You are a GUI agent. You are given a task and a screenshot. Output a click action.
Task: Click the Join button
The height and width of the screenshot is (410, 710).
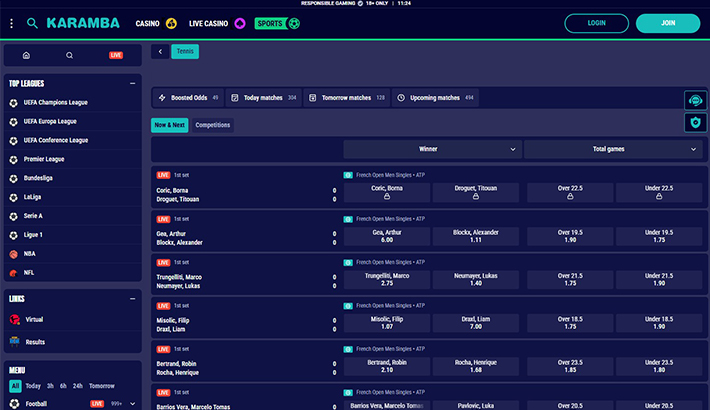[668, 23]
